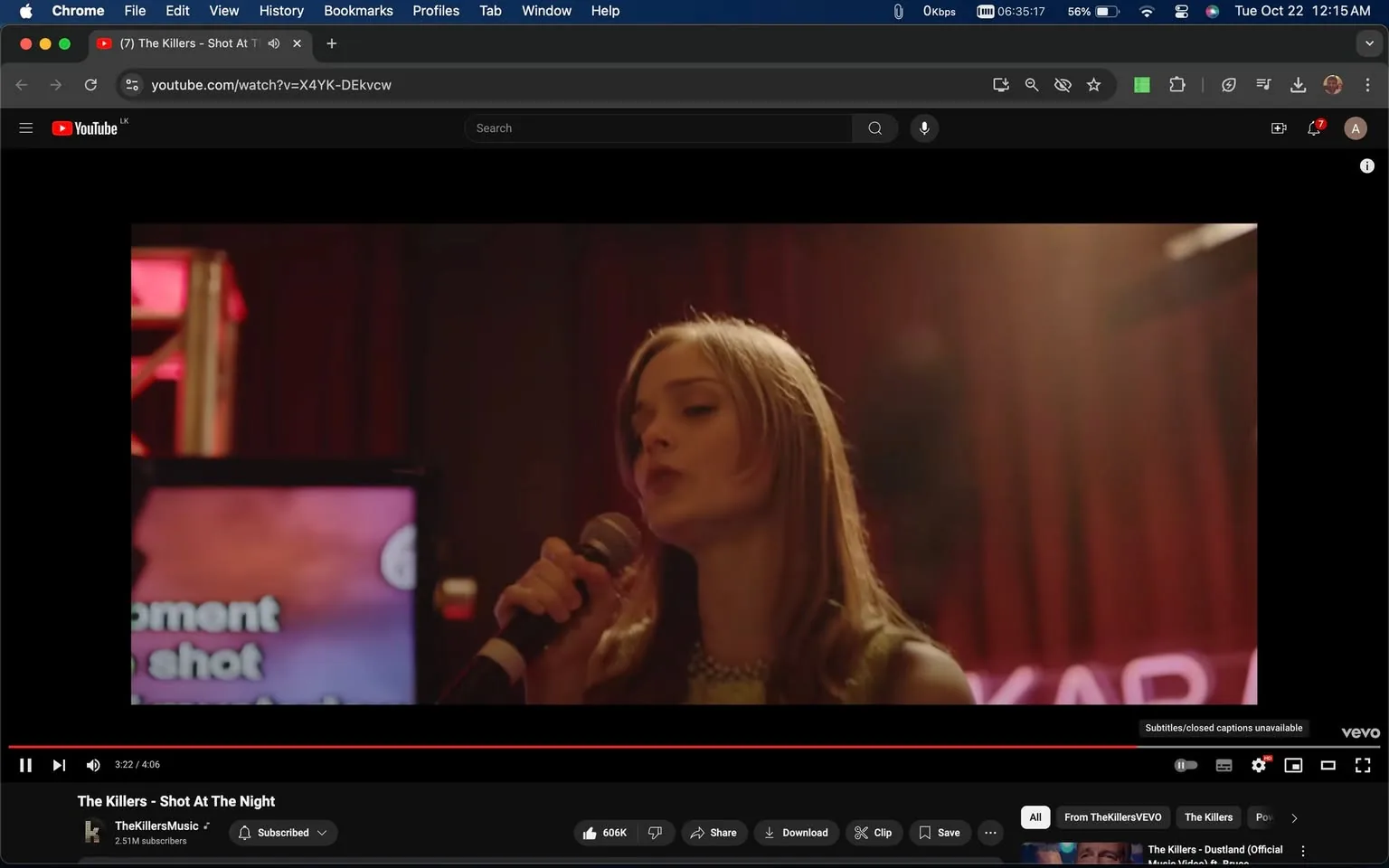This screenshot has width=1389, height=868.
Task: Skip to the next video
Action: coord(58,765)
